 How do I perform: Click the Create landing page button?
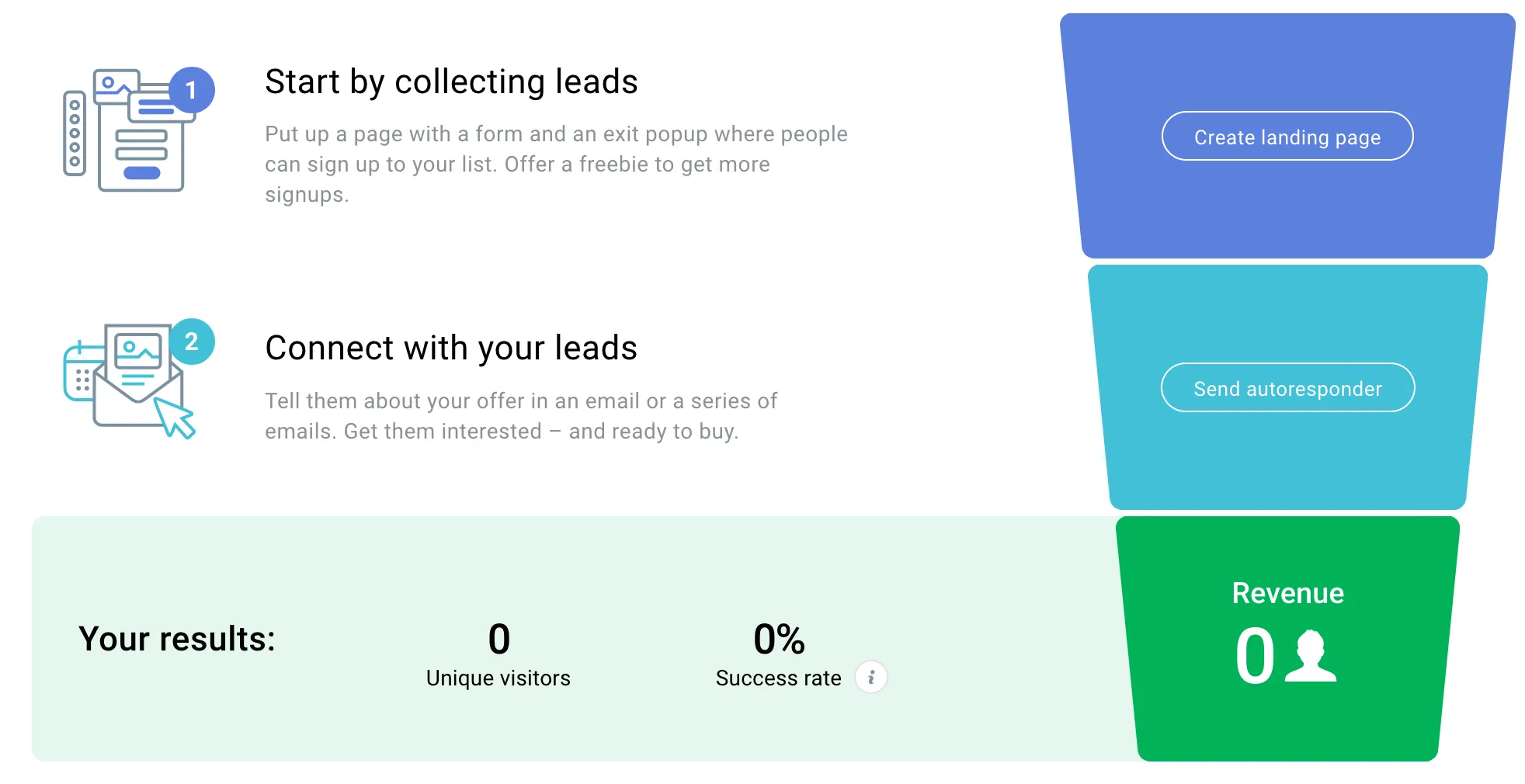point(1287,137)
